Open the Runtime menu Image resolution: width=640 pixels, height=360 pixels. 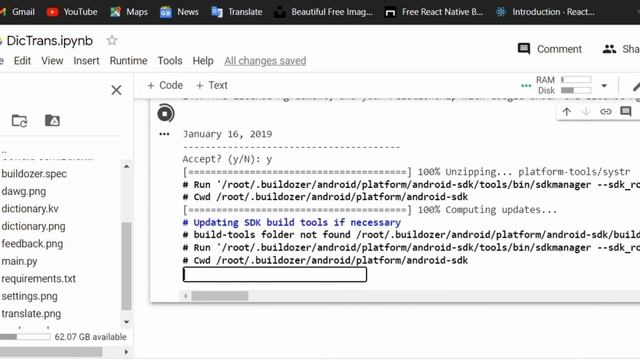click(x=128, y=61)
